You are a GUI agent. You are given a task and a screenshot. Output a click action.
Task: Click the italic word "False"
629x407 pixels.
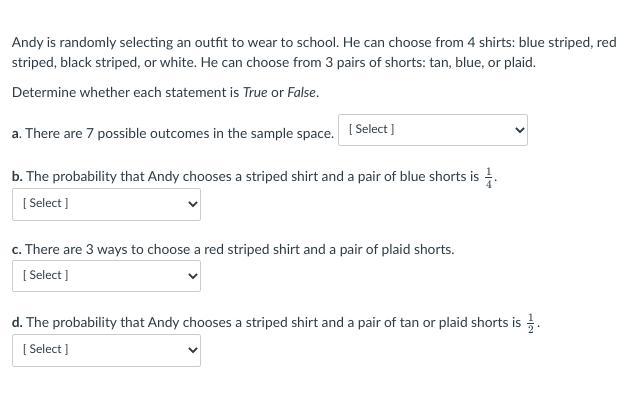point(302,92)
